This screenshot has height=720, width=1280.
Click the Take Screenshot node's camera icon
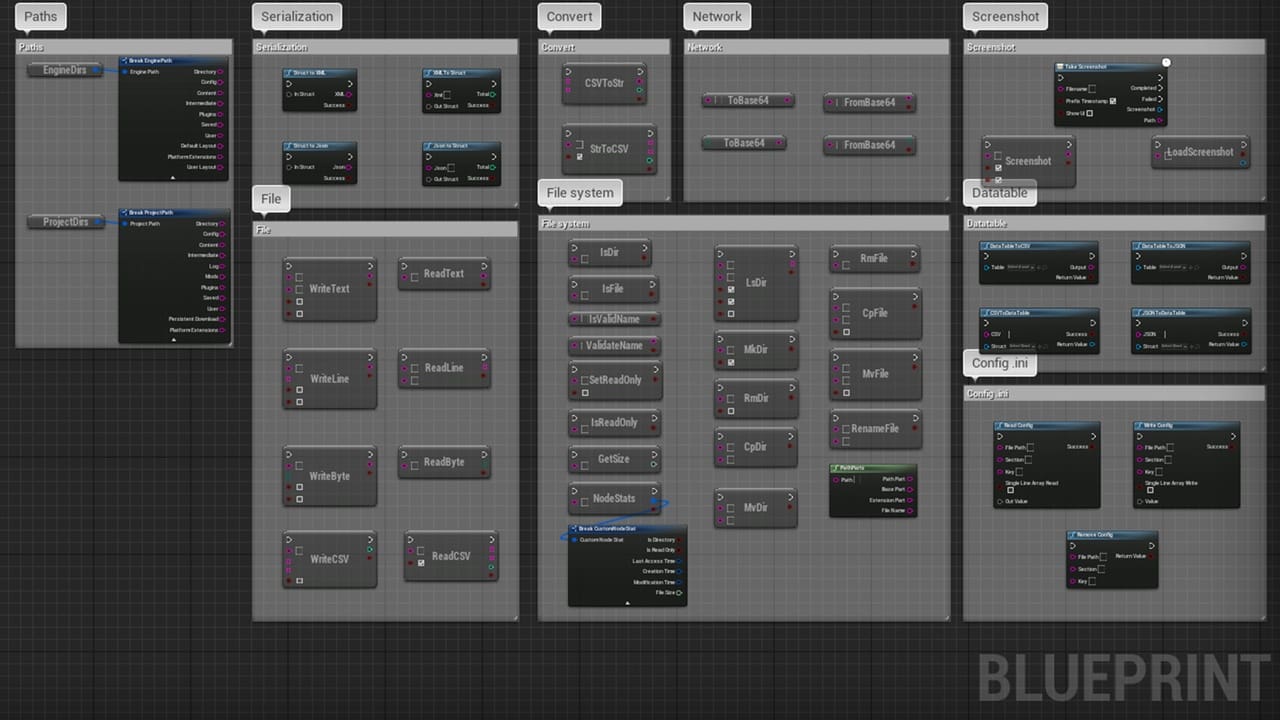[1061, 66]
